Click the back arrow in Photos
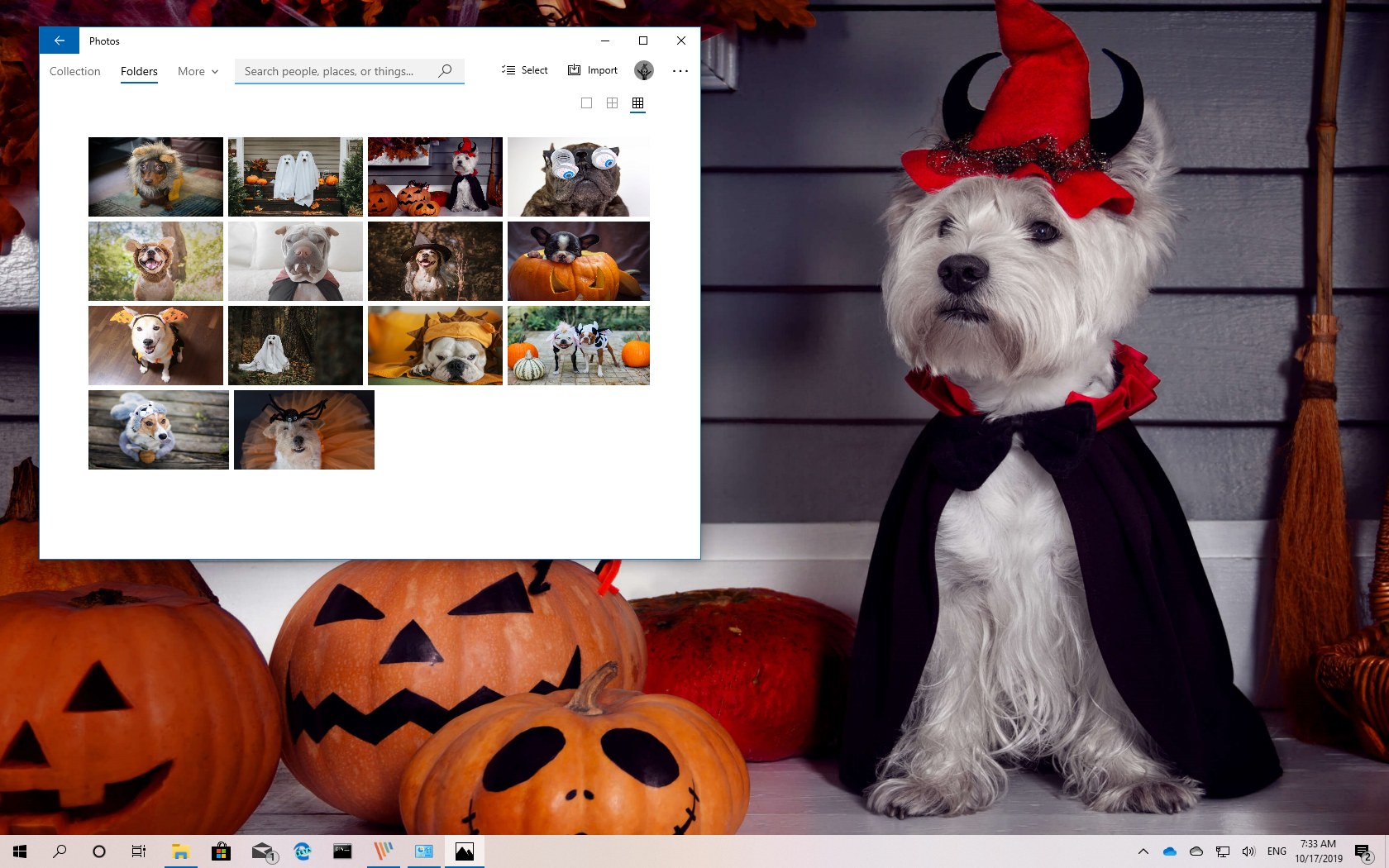The image size is (1389, 868). pyautogui.click(x=58, y=40)
